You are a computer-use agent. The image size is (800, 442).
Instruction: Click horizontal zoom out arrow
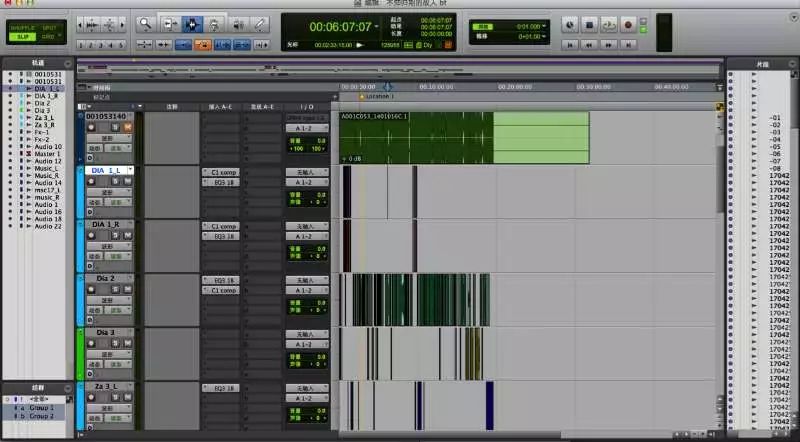(80, 24)
